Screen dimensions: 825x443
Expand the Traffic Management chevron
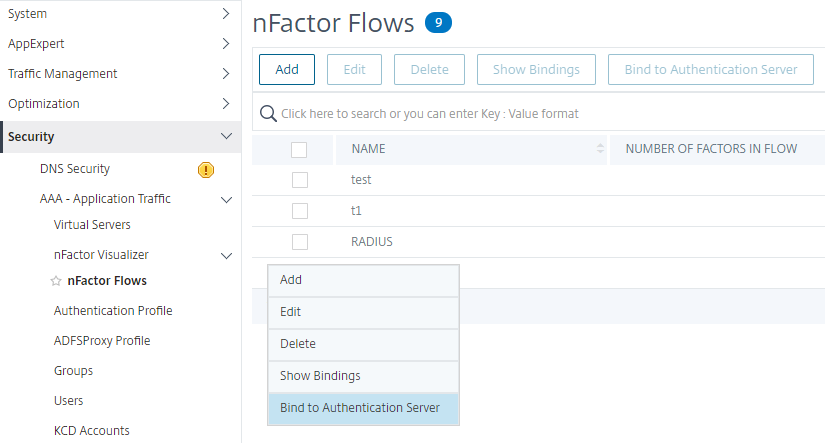point(226,74)
